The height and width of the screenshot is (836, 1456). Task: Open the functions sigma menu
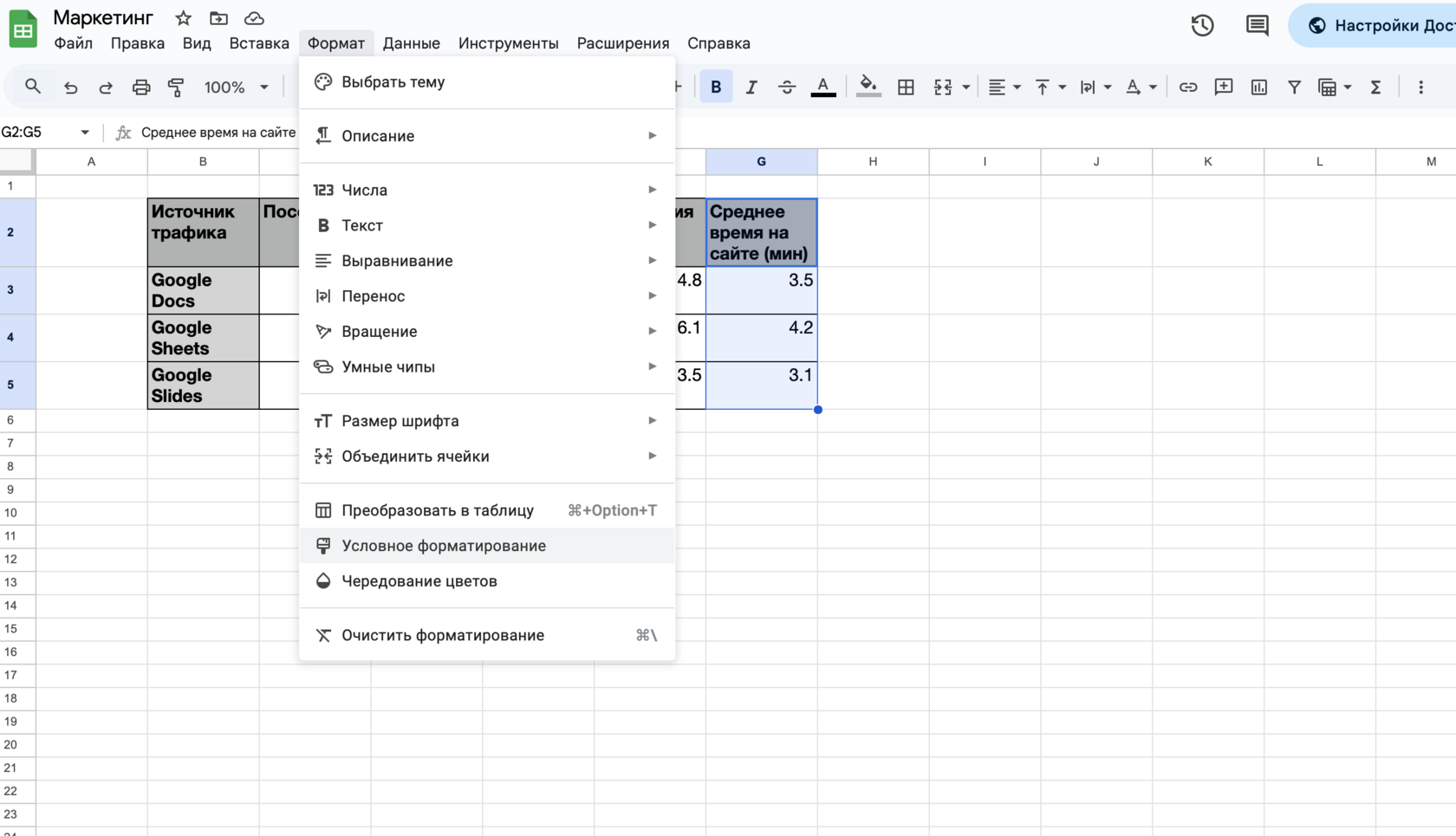[1375, 87]
